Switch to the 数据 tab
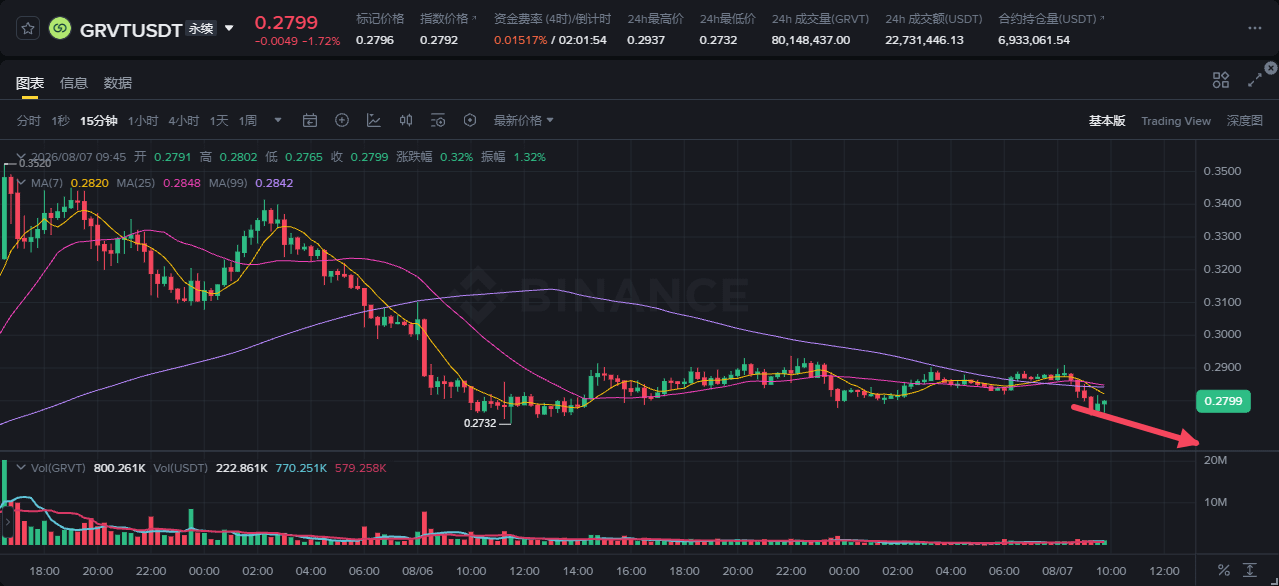Screen dimensions: 1279x586 tap(118, 83)
